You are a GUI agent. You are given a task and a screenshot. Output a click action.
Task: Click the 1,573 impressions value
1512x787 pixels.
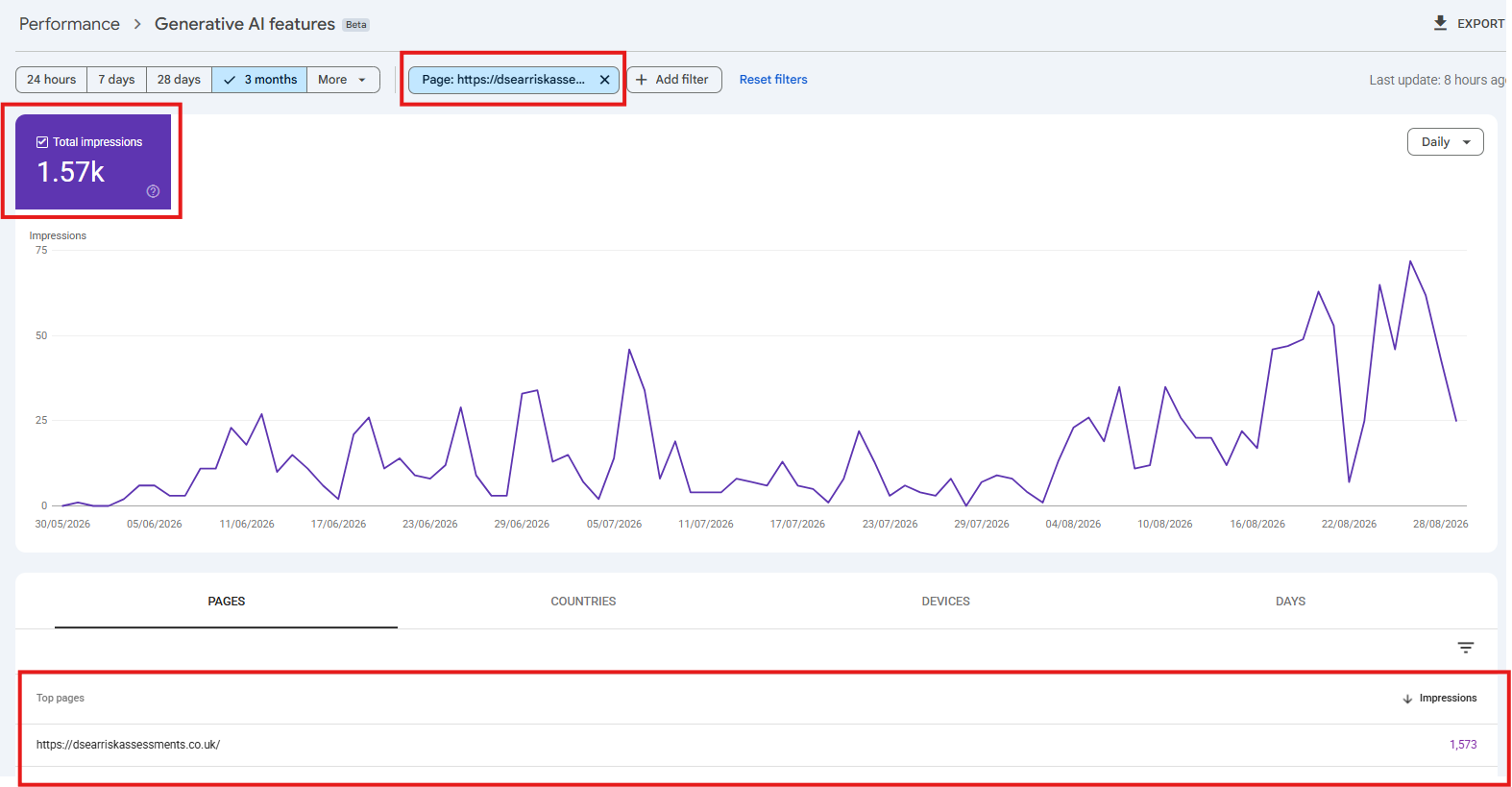[1463, 745]
